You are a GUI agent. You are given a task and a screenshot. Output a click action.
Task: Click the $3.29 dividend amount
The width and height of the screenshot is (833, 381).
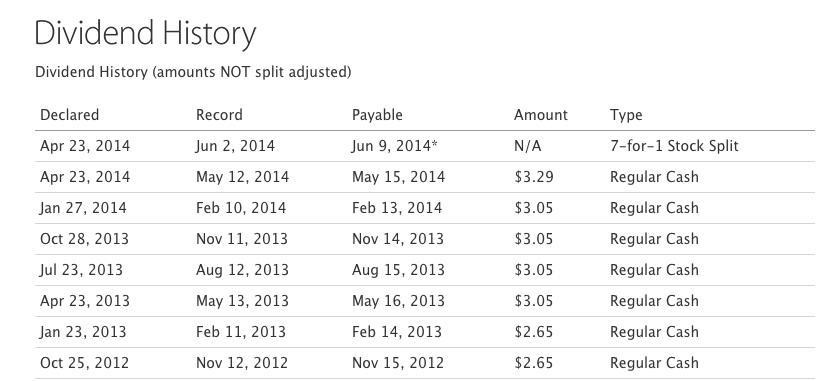(x=534, y=176)
